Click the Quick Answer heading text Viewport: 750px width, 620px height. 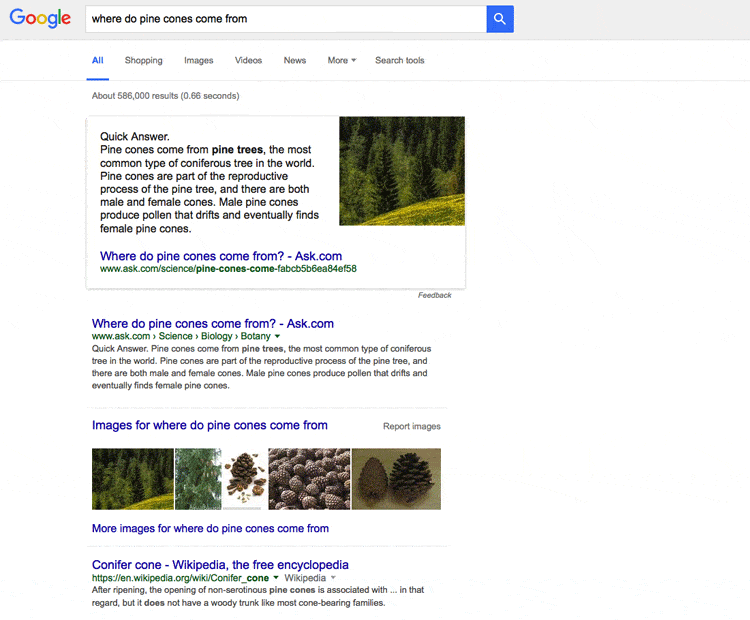point(134,136)
